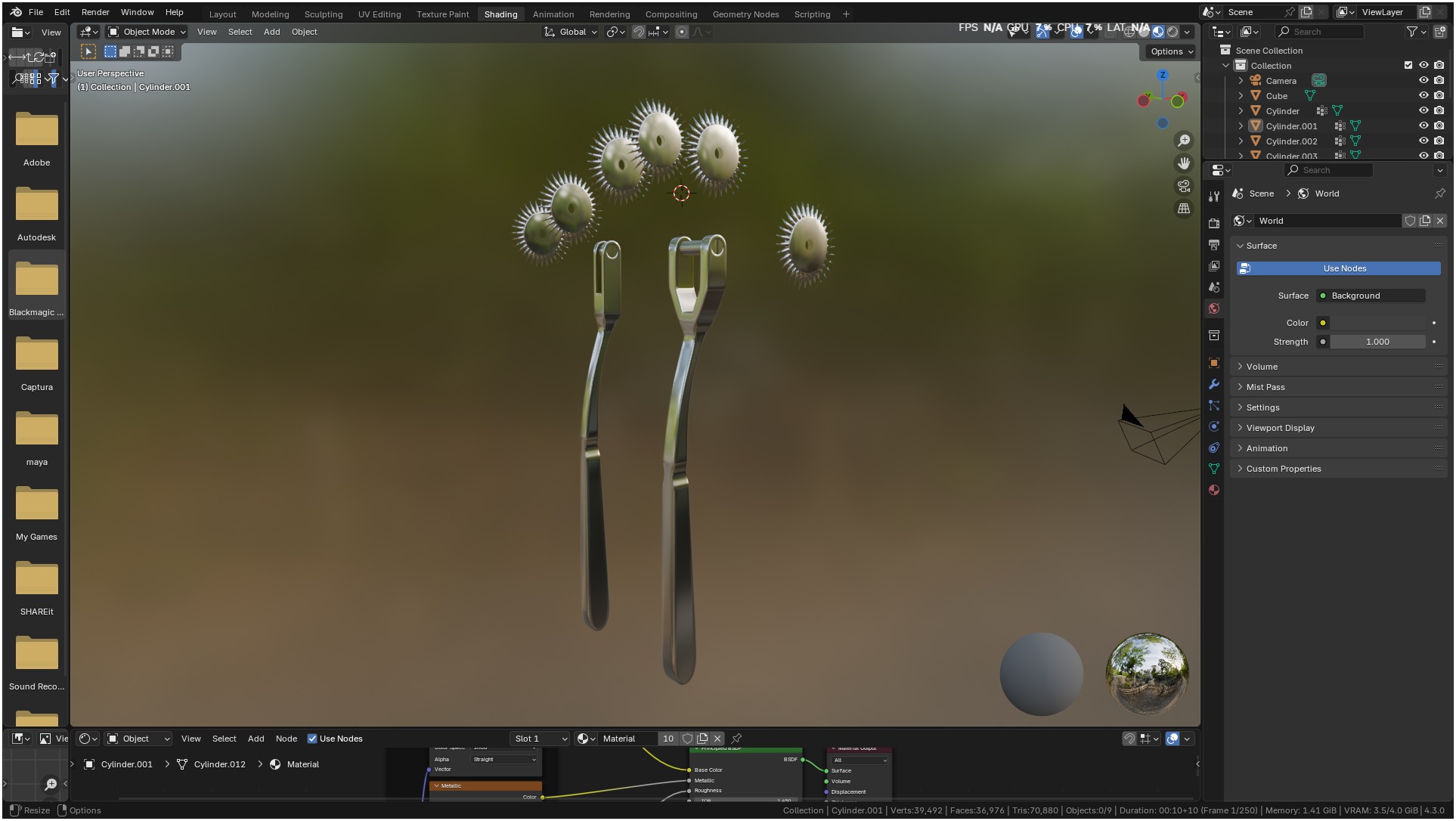The height and width of the screenshot is (821, 1456).
Task: Toggle camera view gizmo icon
Action: coord(1184,186)
